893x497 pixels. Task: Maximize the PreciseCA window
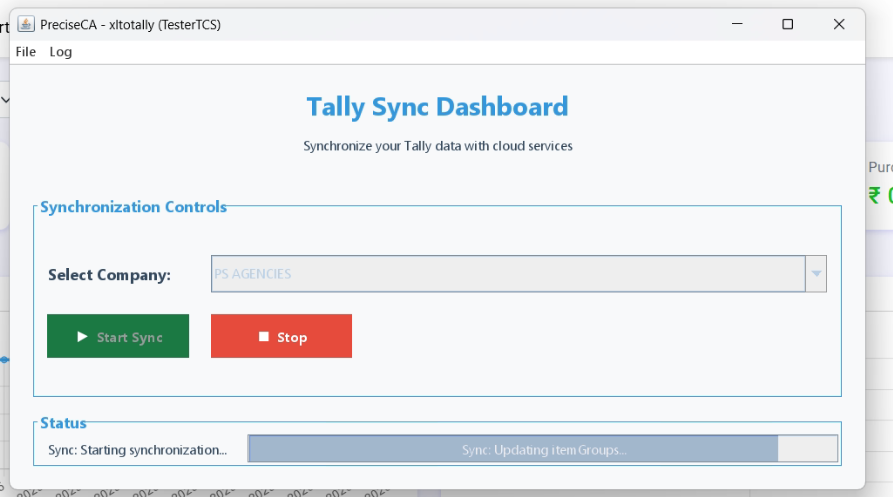click(x=788, y=24)
